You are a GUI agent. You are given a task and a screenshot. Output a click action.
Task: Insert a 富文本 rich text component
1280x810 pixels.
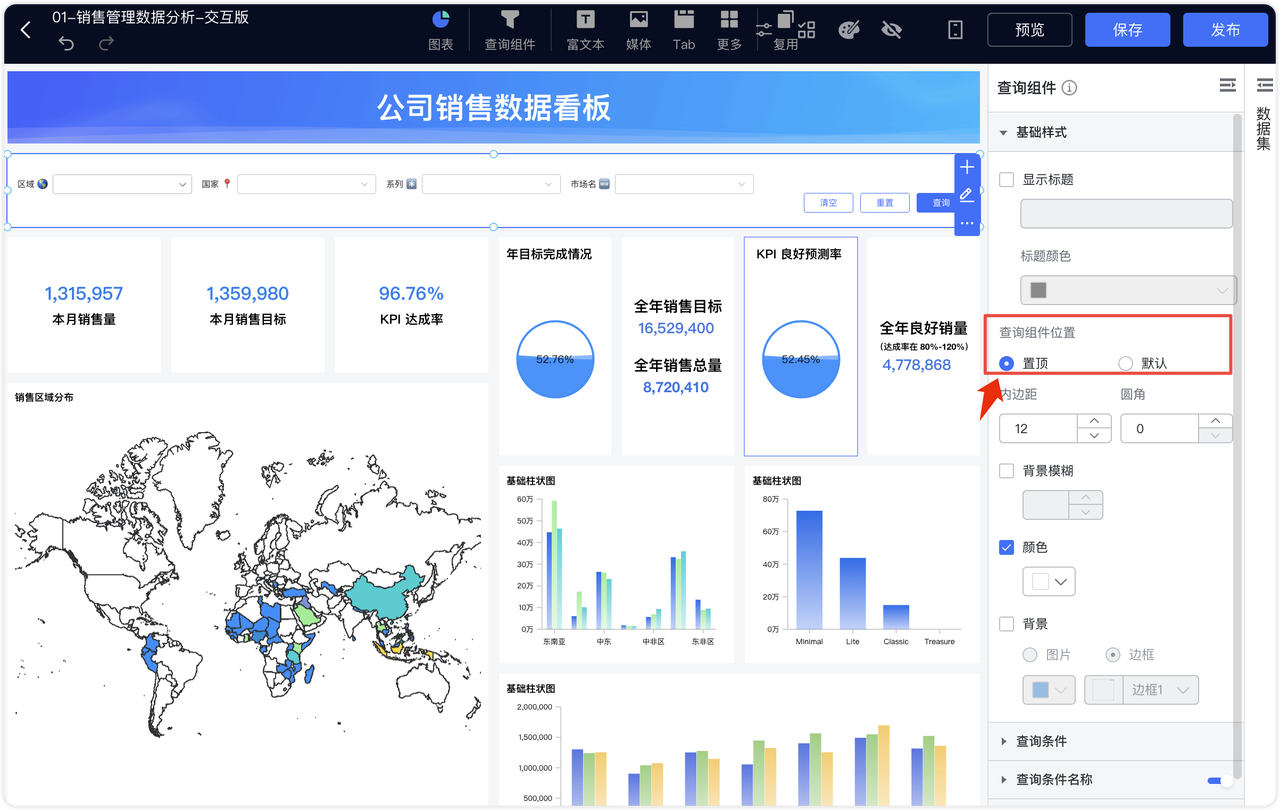584,29
